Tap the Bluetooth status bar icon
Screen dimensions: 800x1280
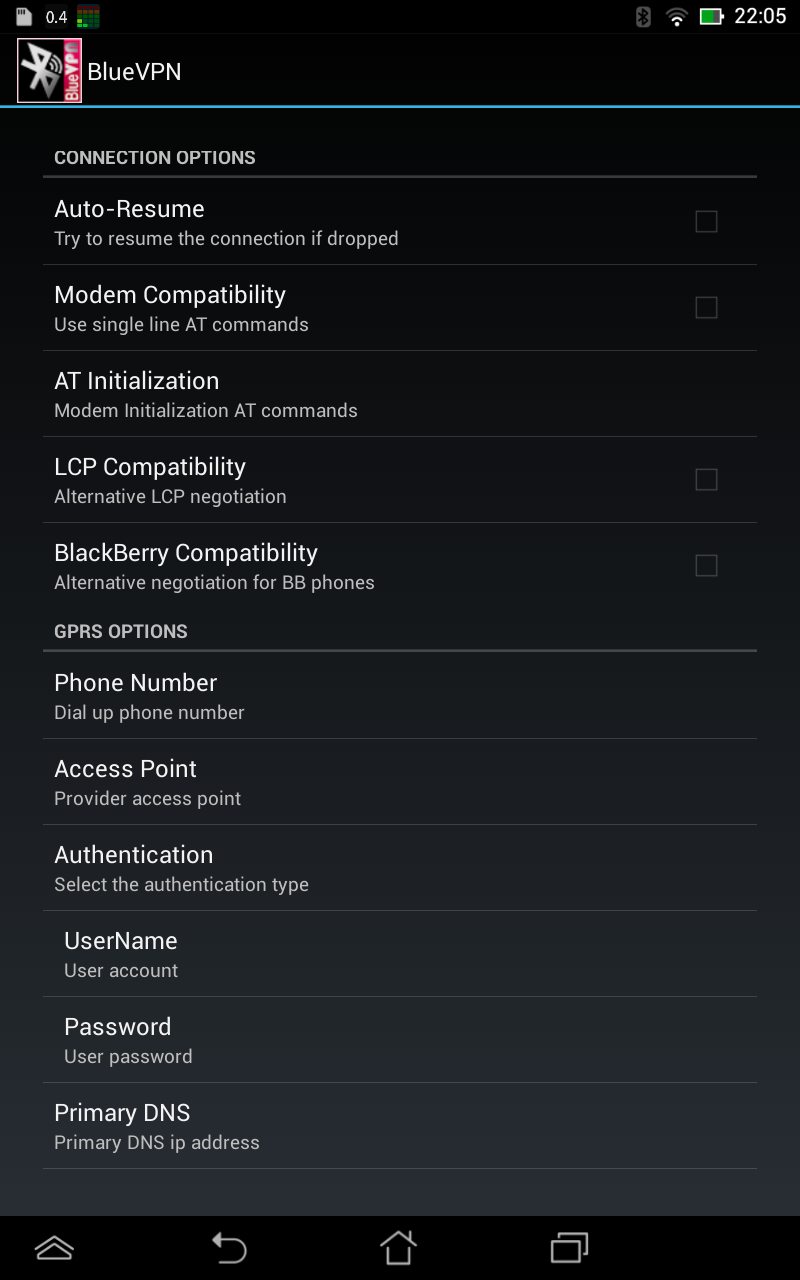(644, 17)
